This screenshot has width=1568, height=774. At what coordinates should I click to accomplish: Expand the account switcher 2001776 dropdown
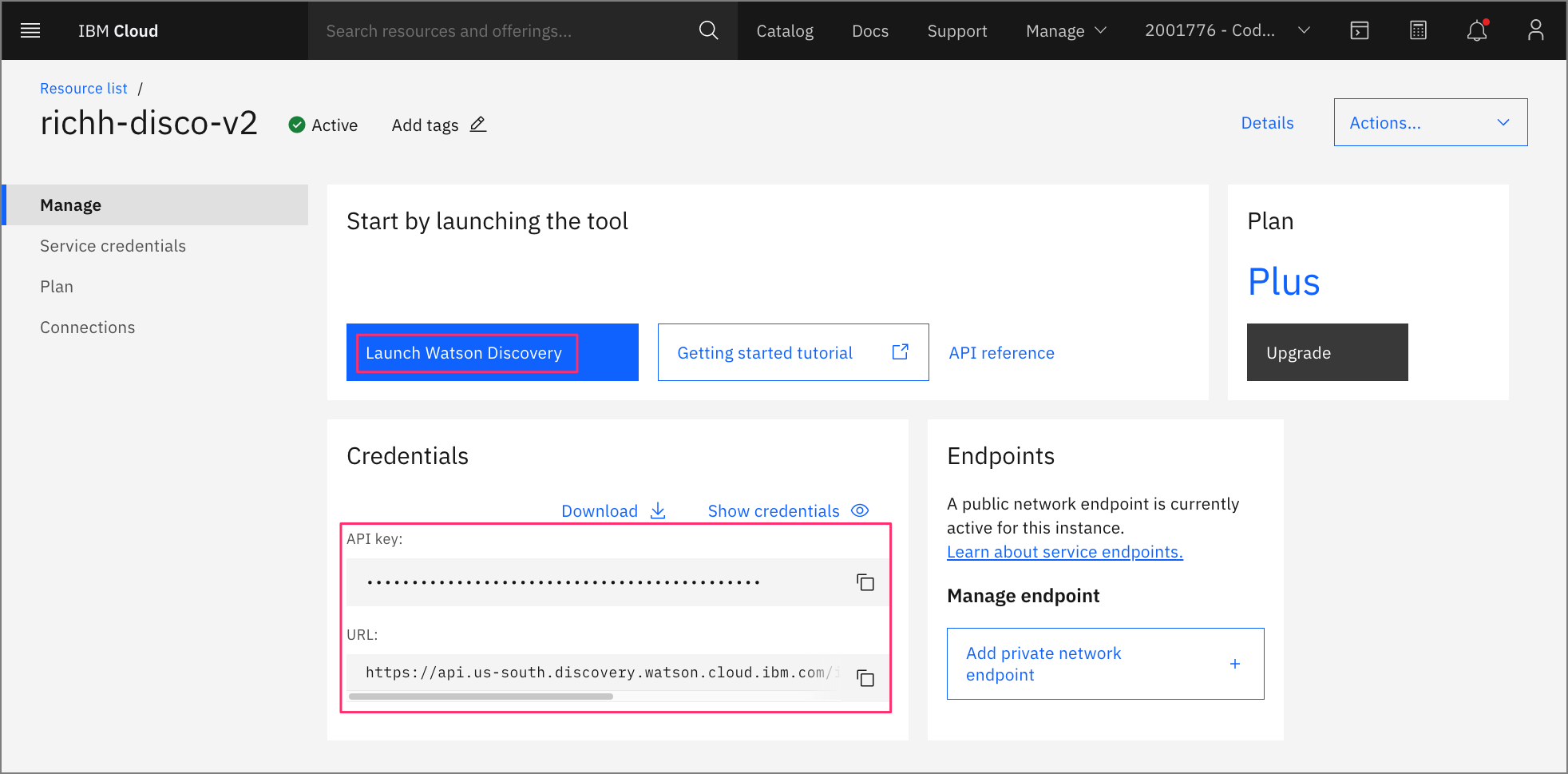(1227, 30)
